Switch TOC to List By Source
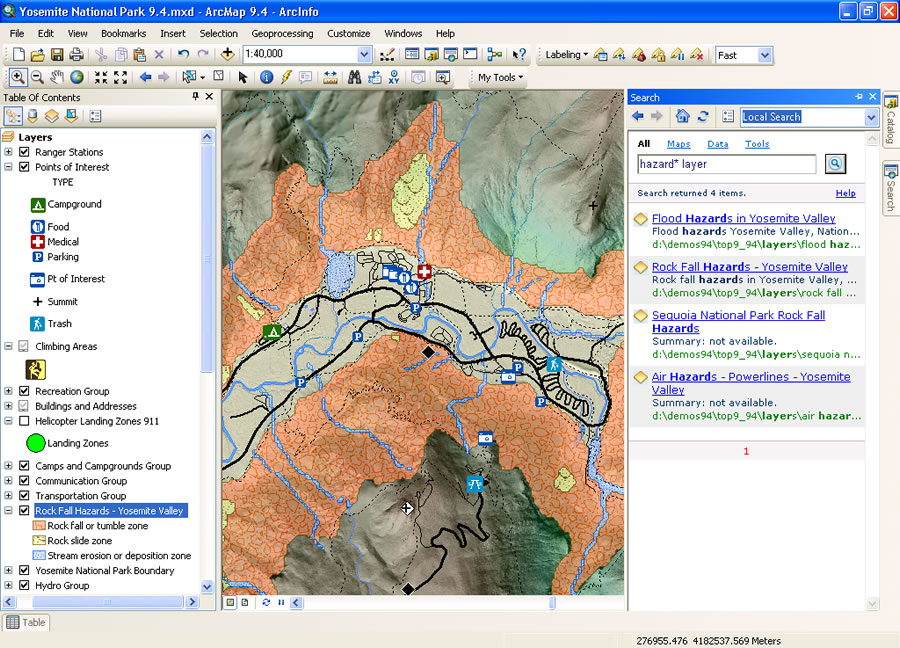 coord(32,117)
